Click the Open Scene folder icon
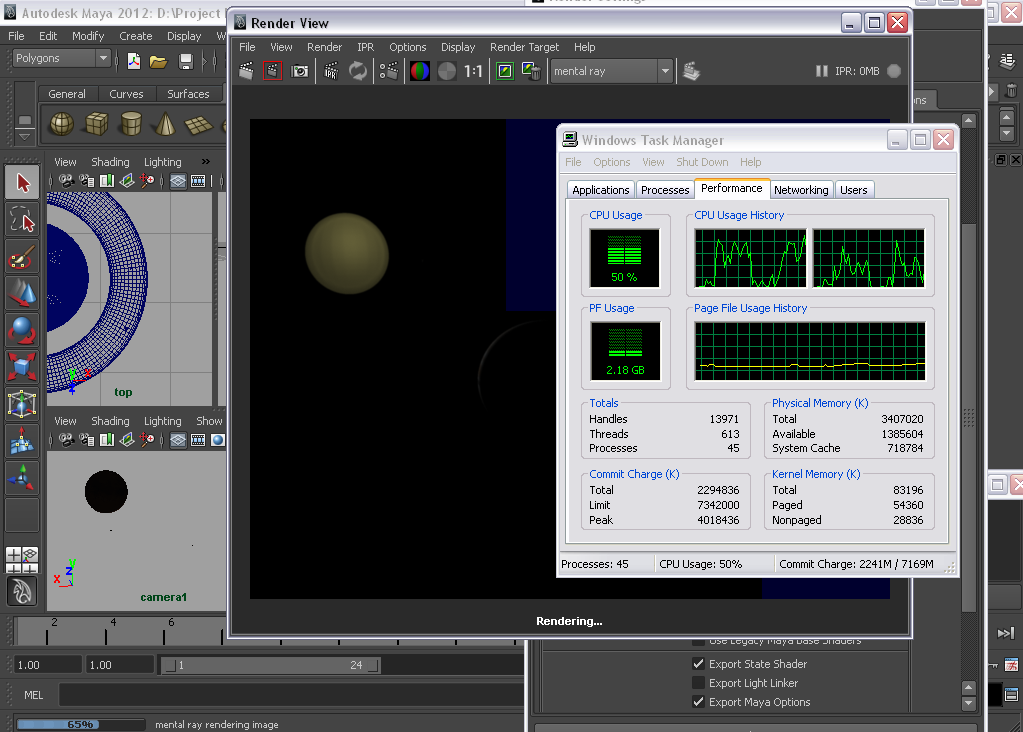This screenshot has height=732, width=1023. click(159, 61)
